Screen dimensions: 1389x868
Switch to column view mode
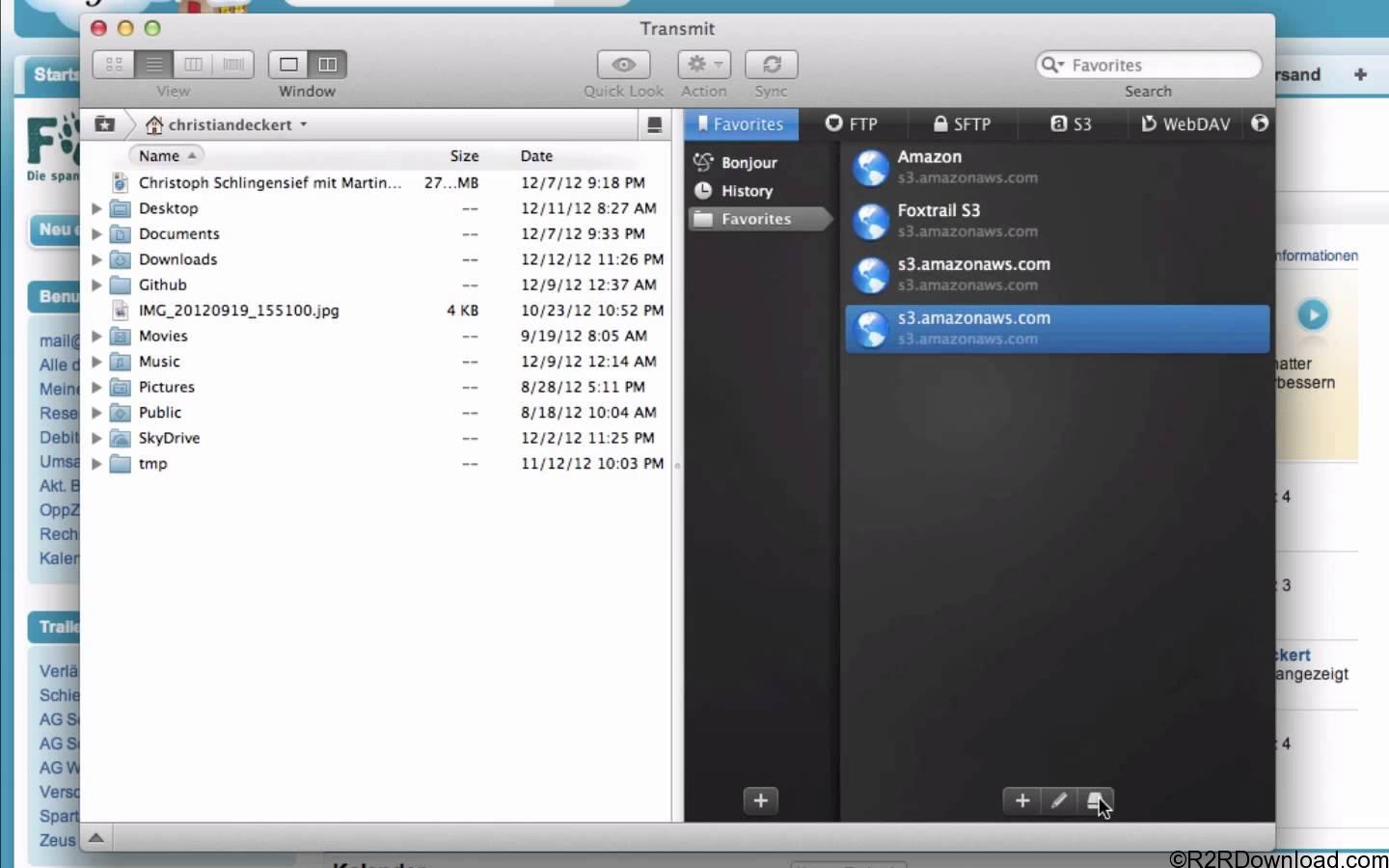pyautogui.click(x=193, y=65)
